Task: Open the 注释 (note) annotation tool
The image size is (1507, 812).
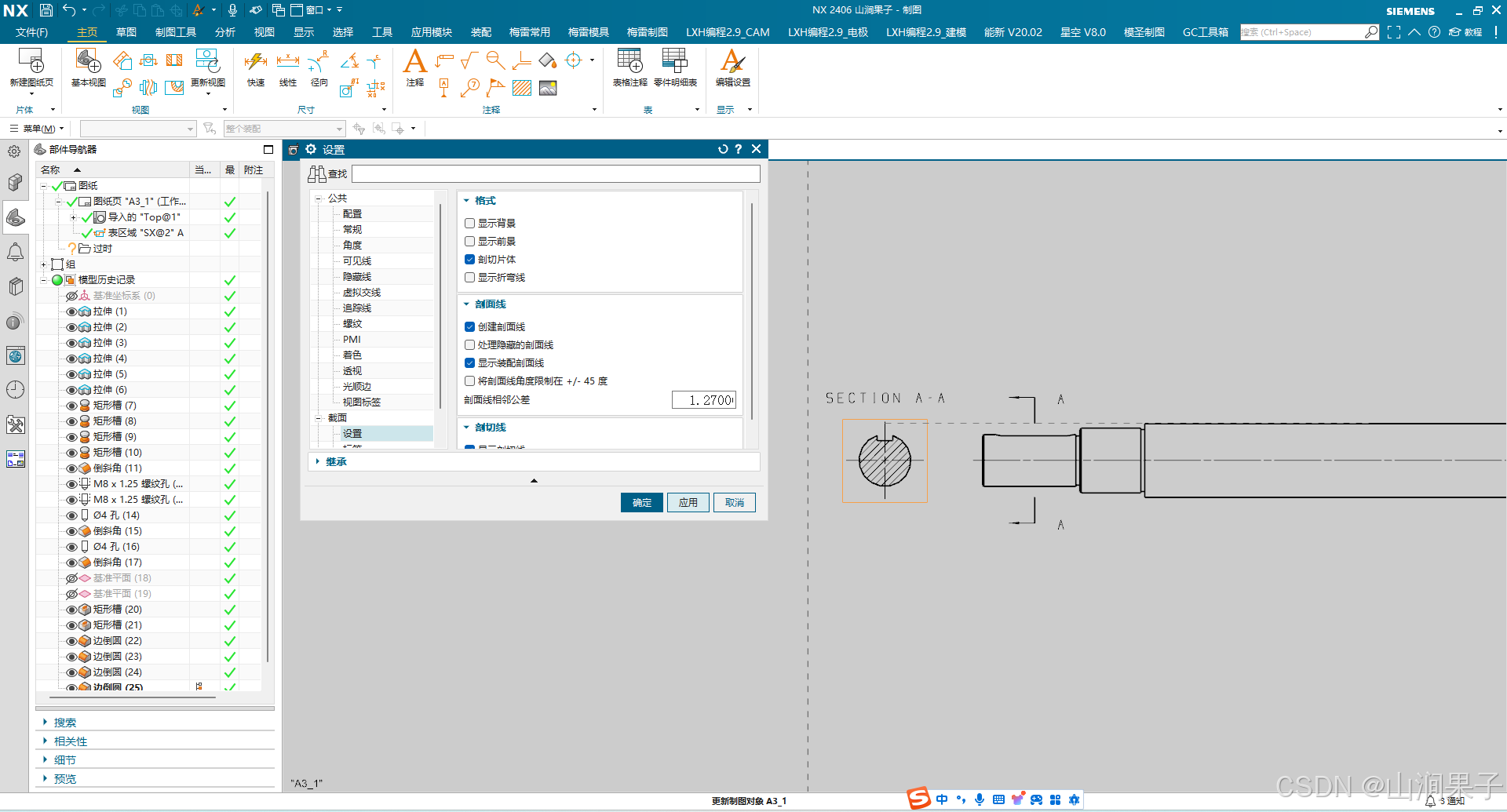Action: coord(415,61)
